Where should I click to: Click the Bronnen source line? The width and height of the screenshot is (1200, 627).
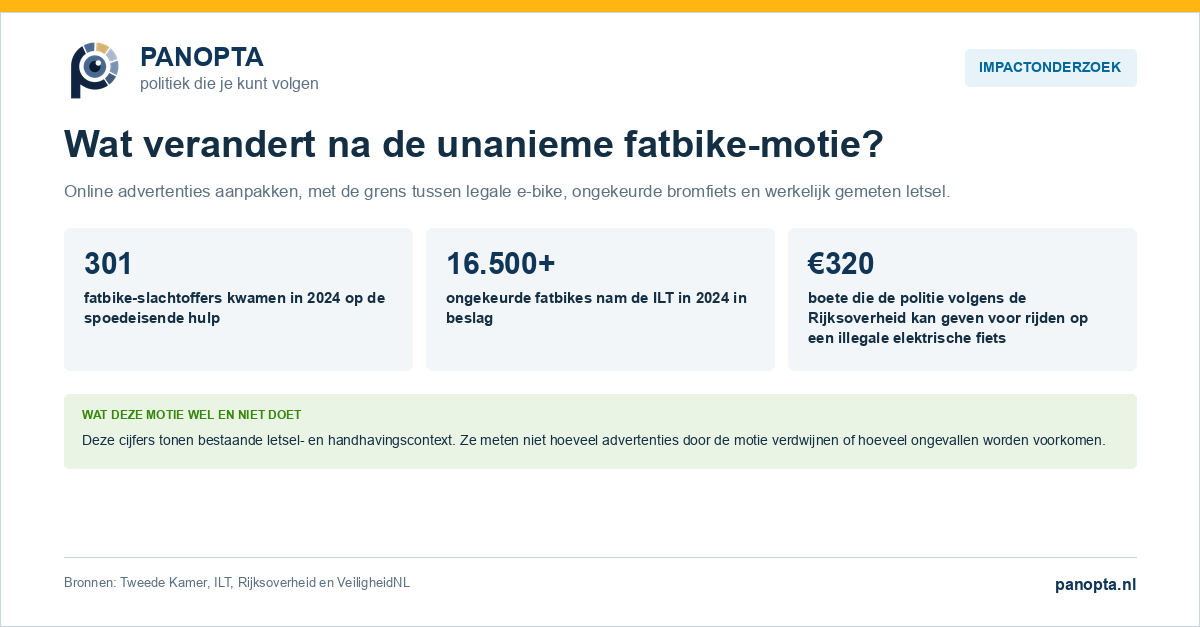click(x=237, y=583)
